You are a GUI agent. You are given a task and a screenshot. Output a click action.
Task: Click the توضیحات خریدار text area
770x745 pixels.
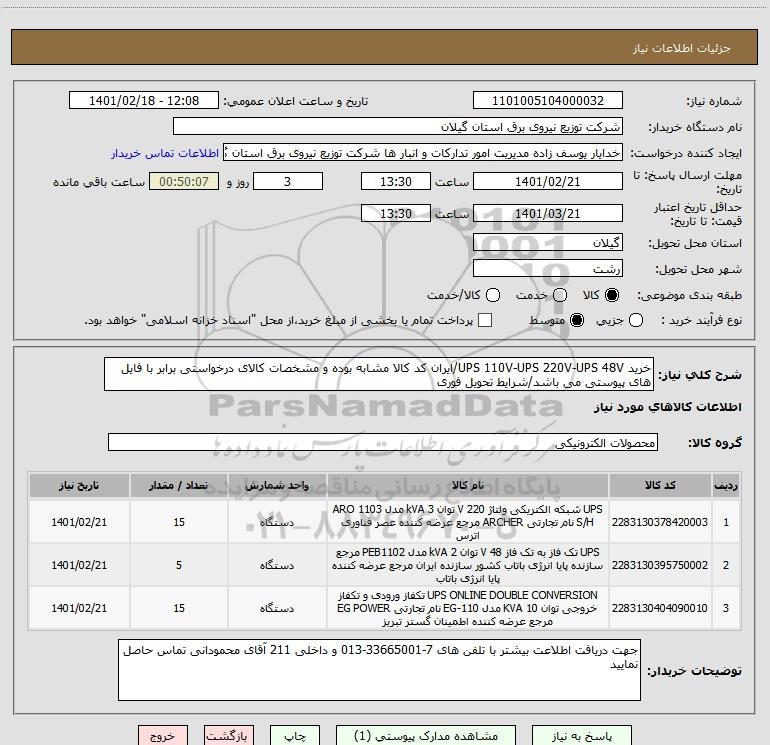click(x=379, y=670)
